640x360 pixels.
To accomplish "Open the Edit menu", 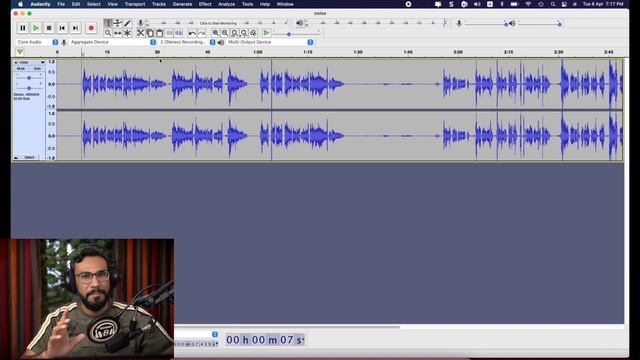I will [76, 4].
